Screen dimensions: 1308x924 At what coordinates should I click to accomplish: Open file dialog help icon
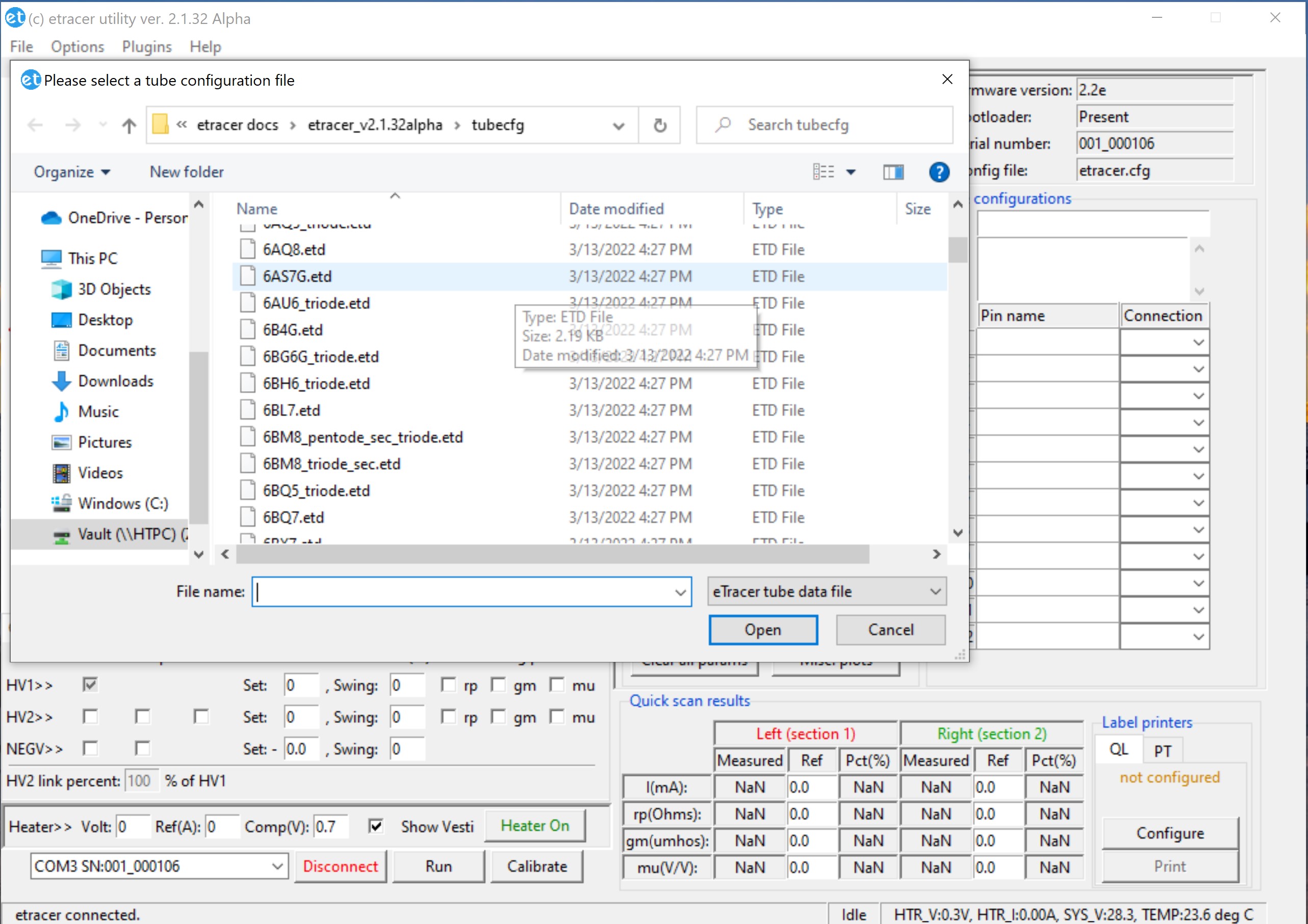(x=938, y=172)
